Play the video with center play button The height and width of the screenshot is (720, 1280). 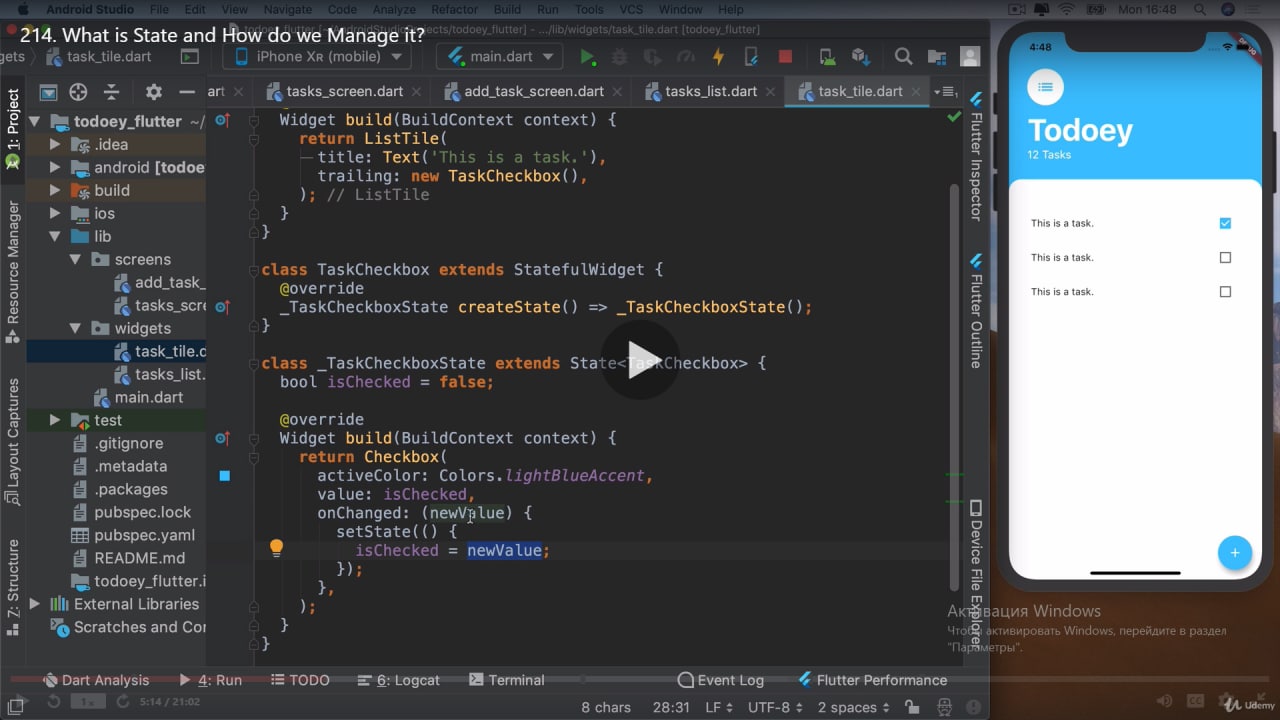click(x=640, y=360)
